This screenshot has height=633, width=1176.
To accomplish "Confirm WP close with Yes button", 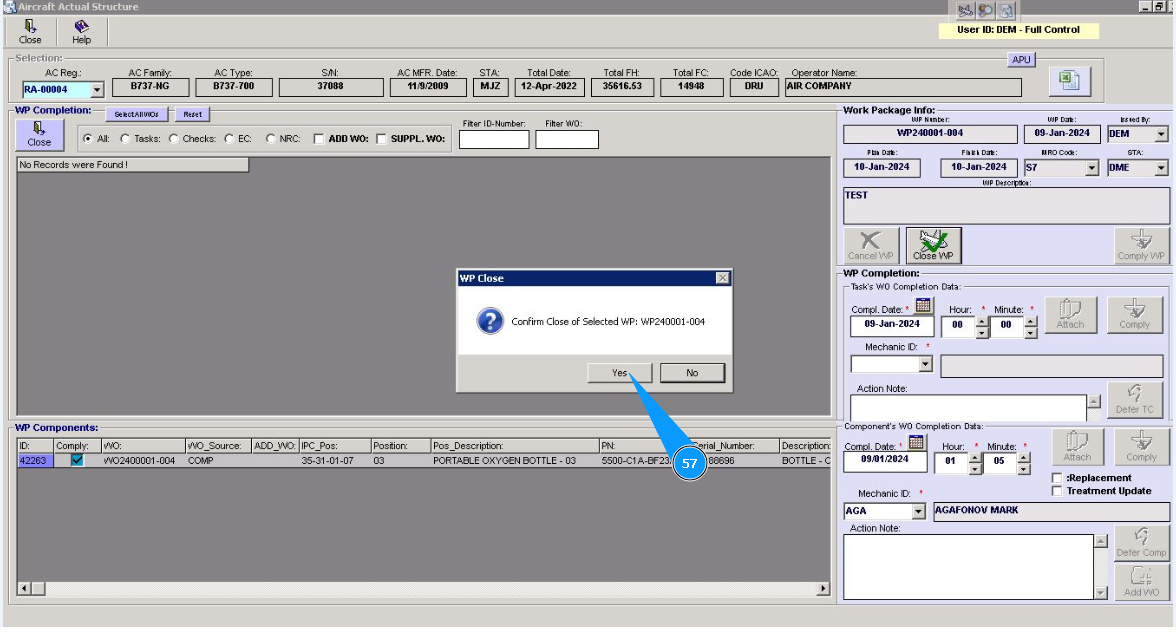I will pyautogui.click(x=620, y=373).
